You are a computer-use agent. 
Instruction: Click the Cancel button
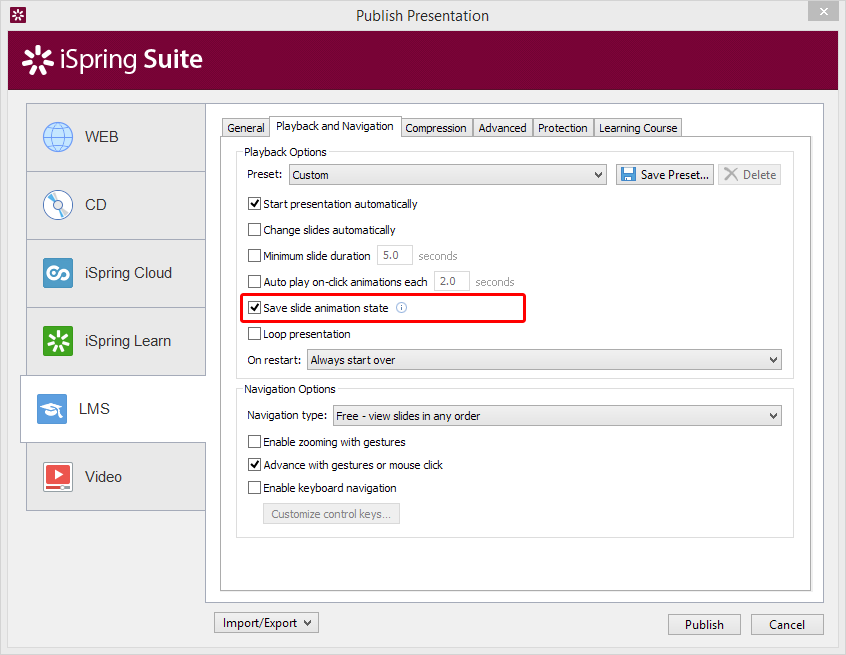(x=787, y=625)
